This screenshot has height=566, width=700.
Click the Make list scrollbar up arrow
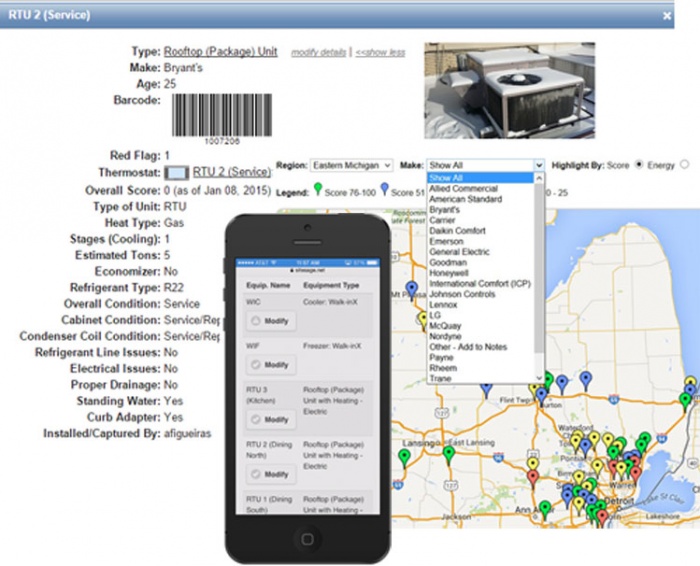click(x=539, y=179)
